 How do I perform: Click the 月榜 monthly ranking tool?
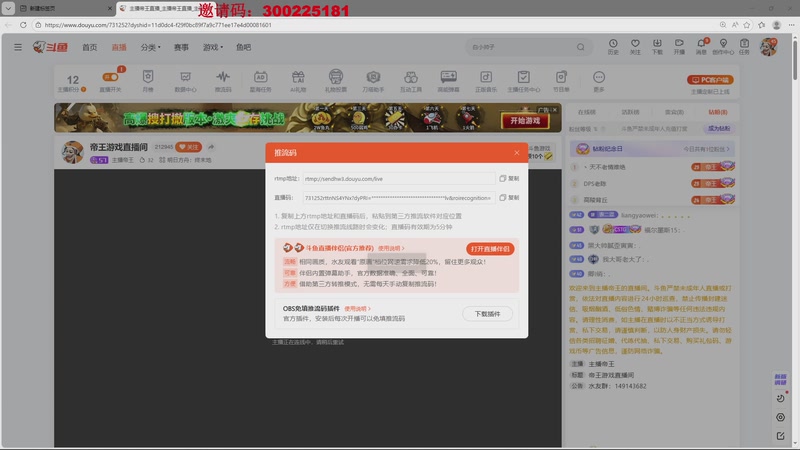click(148, 81)
